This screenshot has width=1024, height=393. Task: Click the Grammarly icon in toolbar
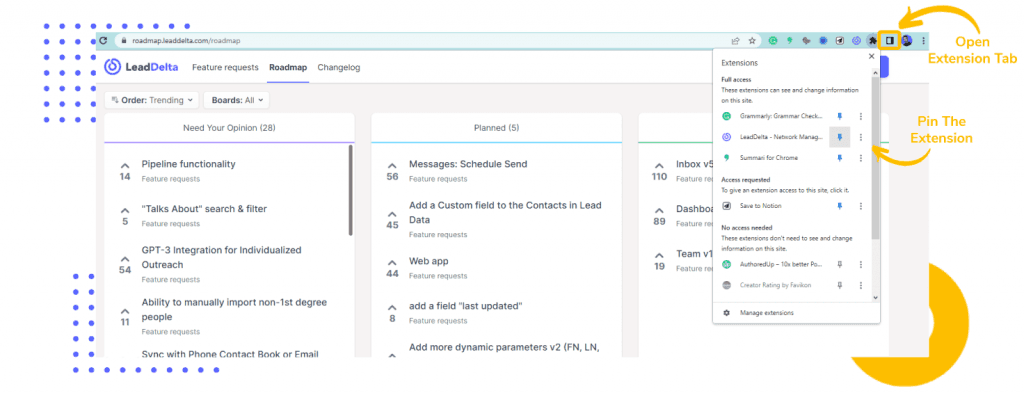(x=773, y=40)
